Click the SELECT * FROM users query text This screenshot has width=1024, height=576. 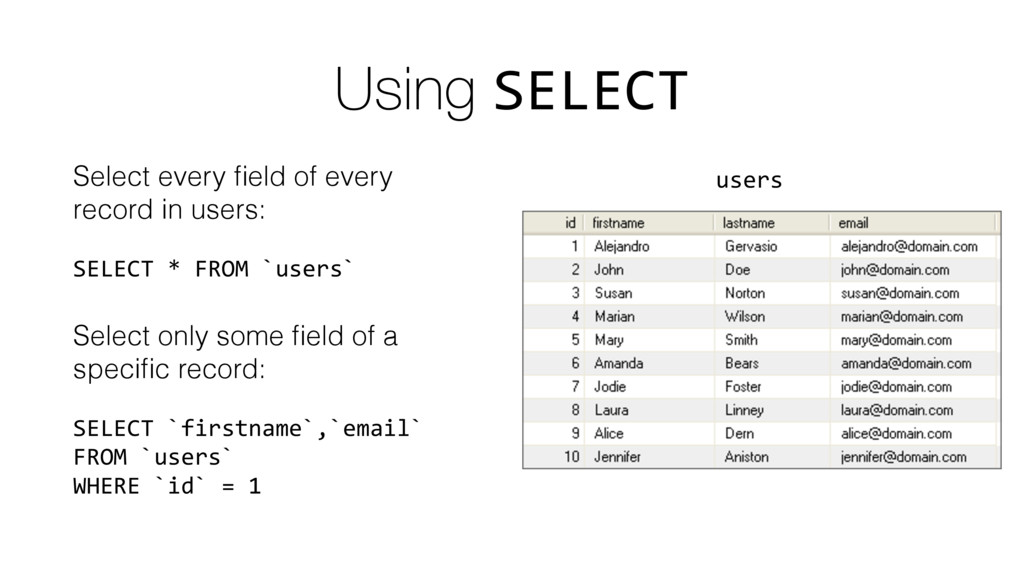click(213, 269)
